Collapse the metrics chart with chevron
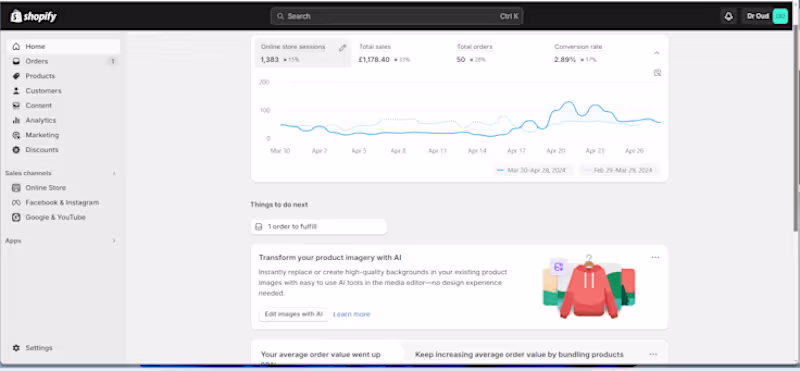The image size is (800, 371). tap(657, 53)
